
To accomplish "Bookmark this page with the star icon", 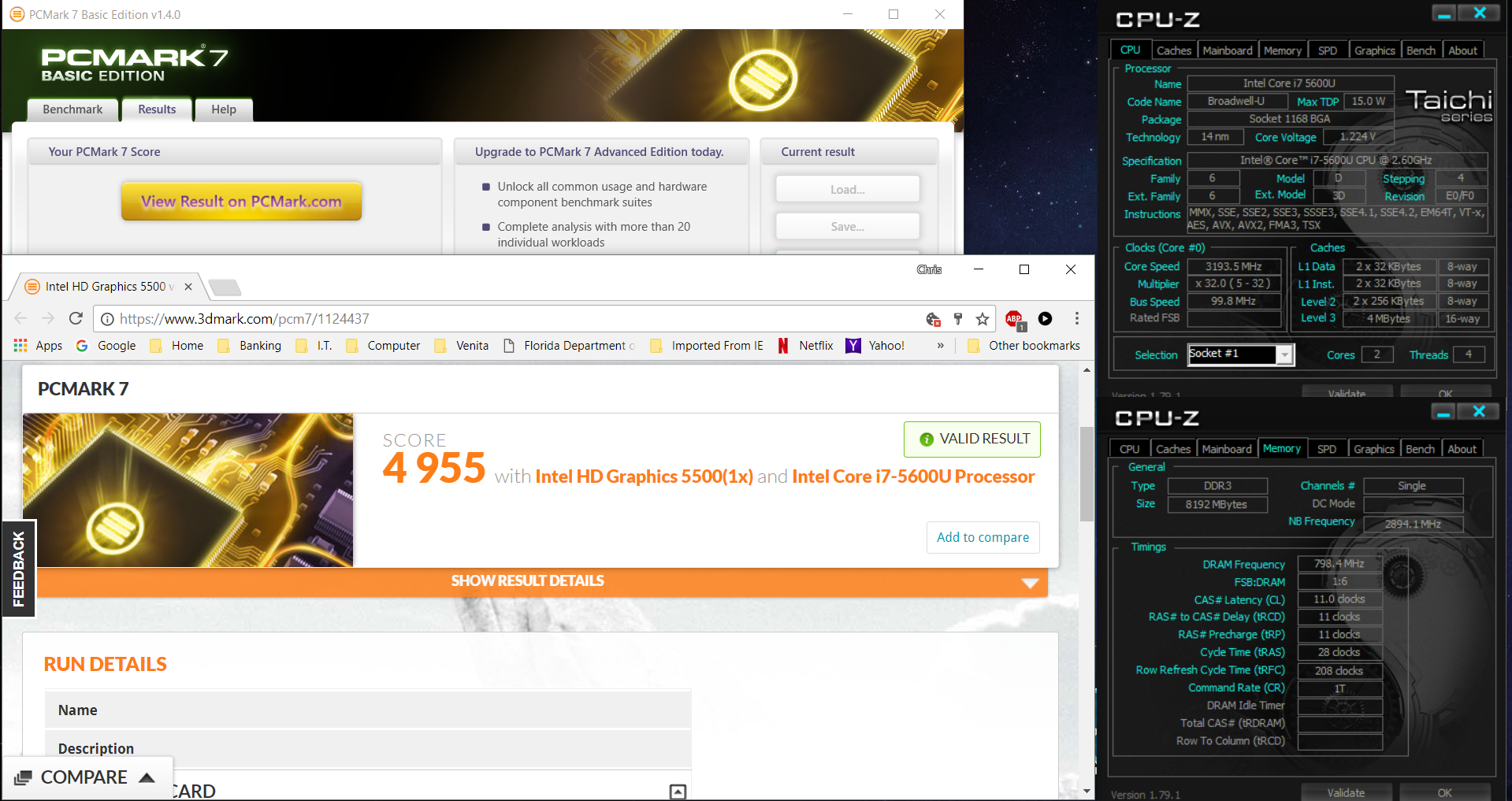I will pos(983,319).
